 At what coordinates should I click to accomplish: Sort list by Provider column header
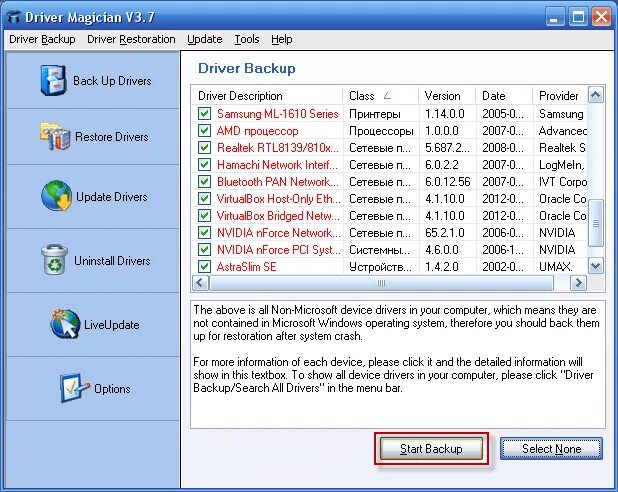560,96
